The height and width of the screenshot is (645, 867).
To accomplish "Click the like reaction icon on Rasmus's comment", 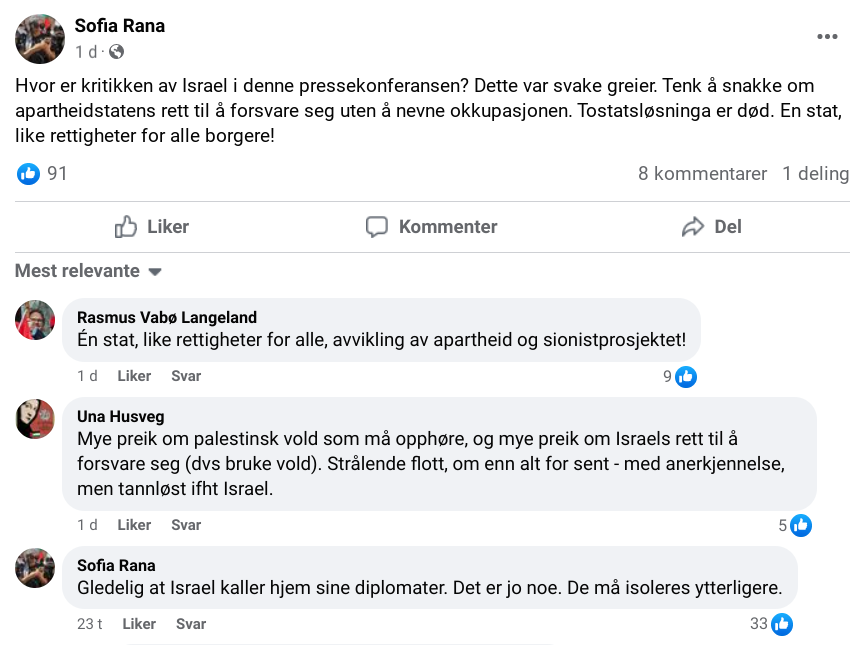I will pyautogui.click(x=686, y=377).
